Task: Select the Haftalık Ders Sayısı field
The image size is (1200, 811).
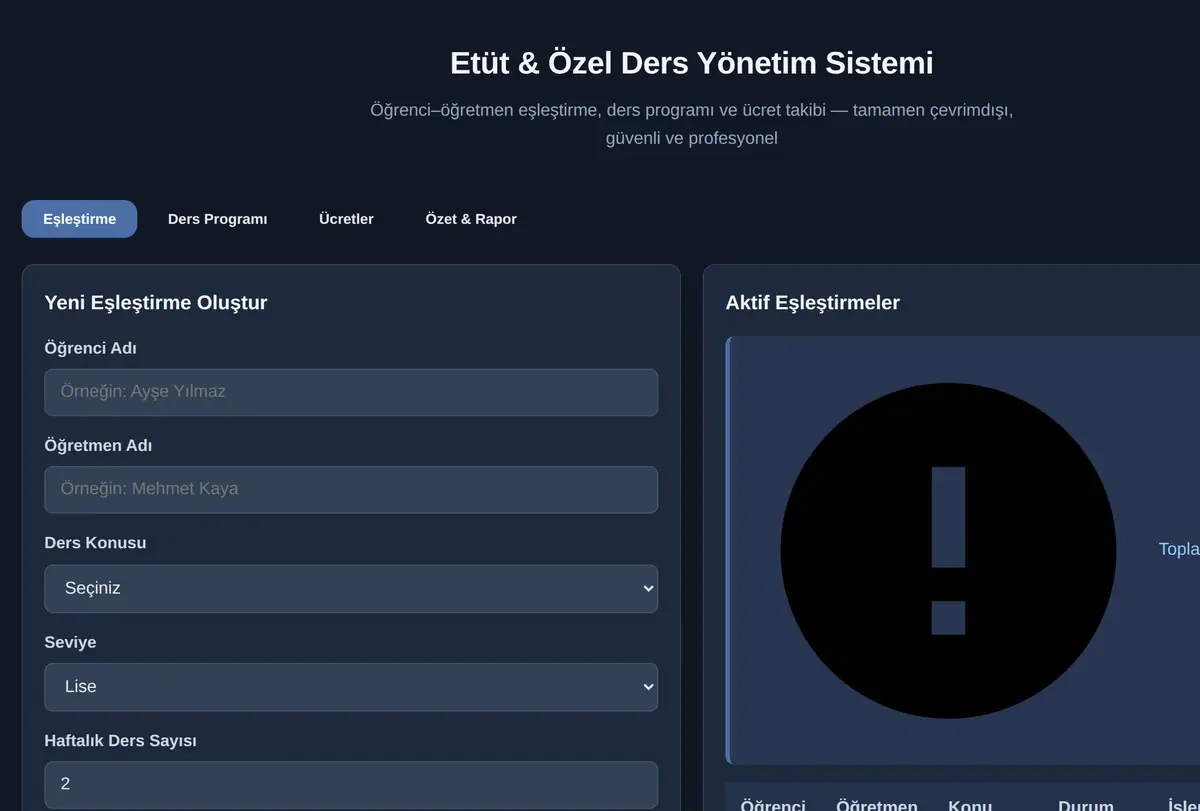Action: tap(351, 785)
